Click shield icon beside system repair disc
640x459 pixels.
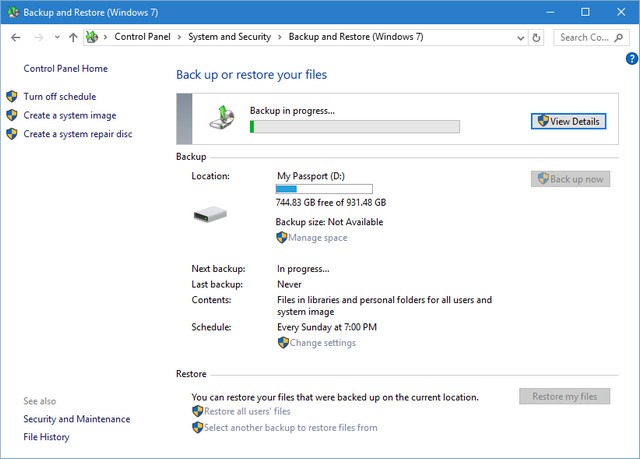[x=12, y=134]
